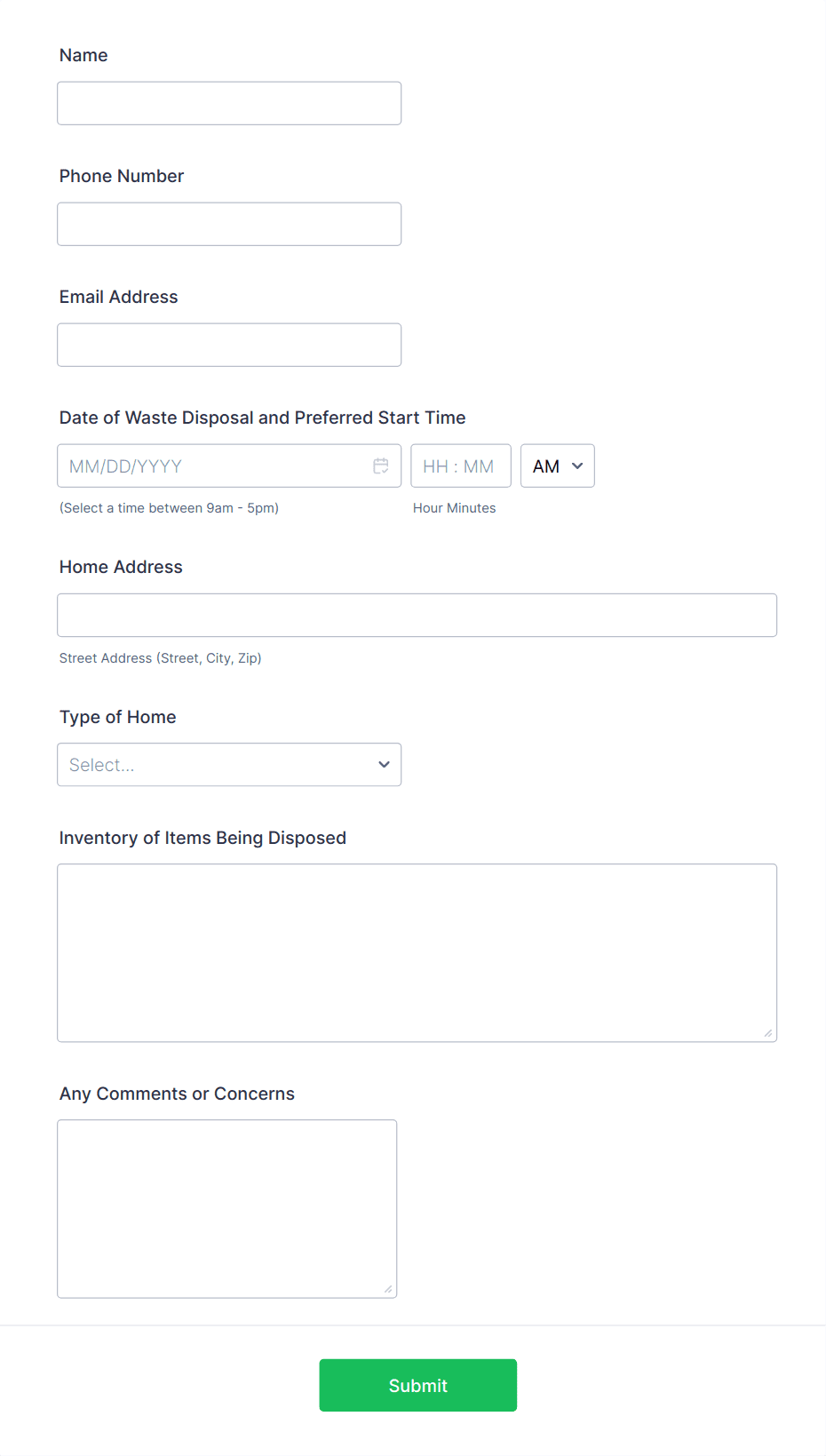Focus the Email Address field
Image resolution: width=826 pixels, height=1456 pixels.
point(229,345)
